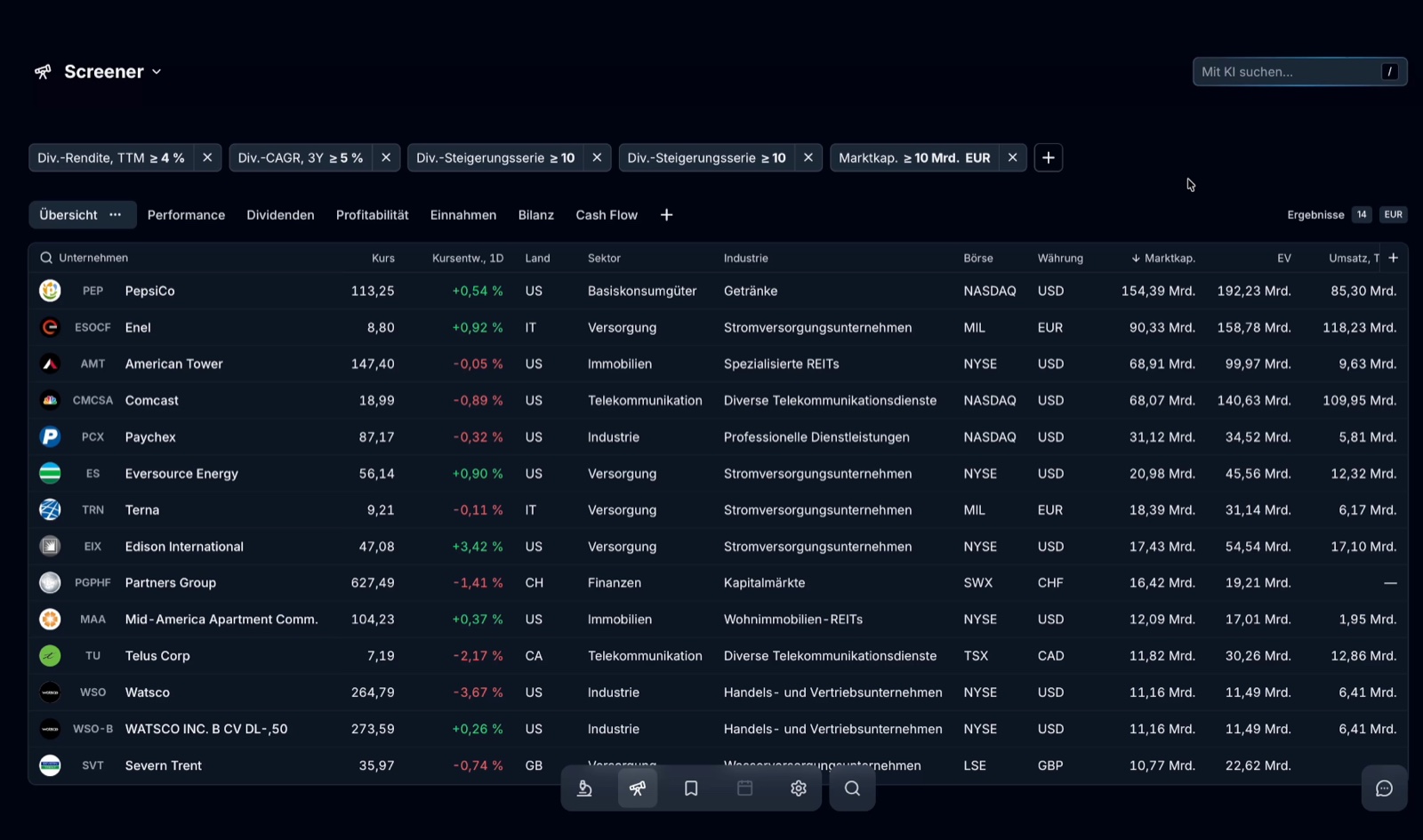Open the Übersicht tab options ellipsis
This screenshot has height=840, width=1423.
(x=115, y=215)
